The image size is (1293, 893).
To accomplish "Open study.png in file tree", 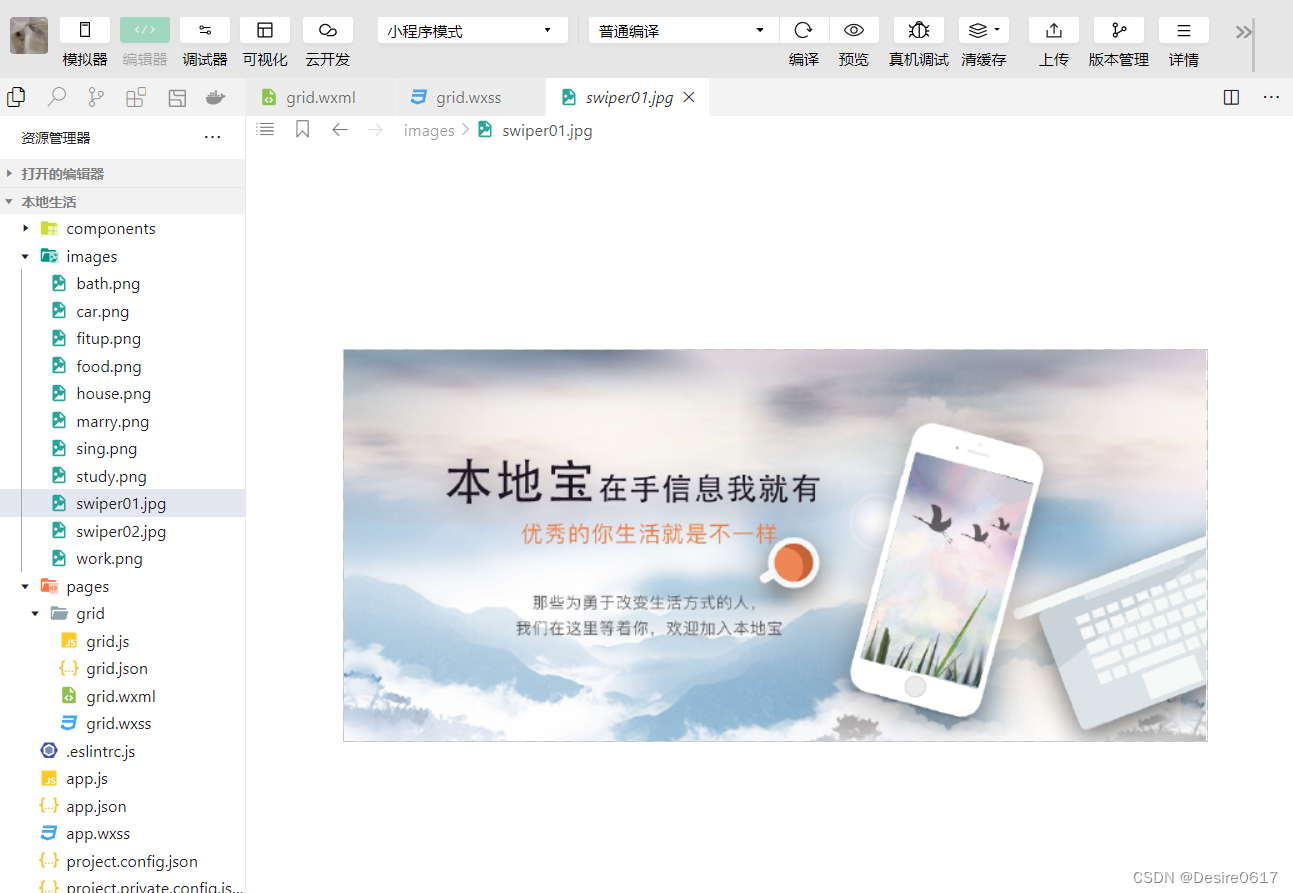I will [122, 476].
